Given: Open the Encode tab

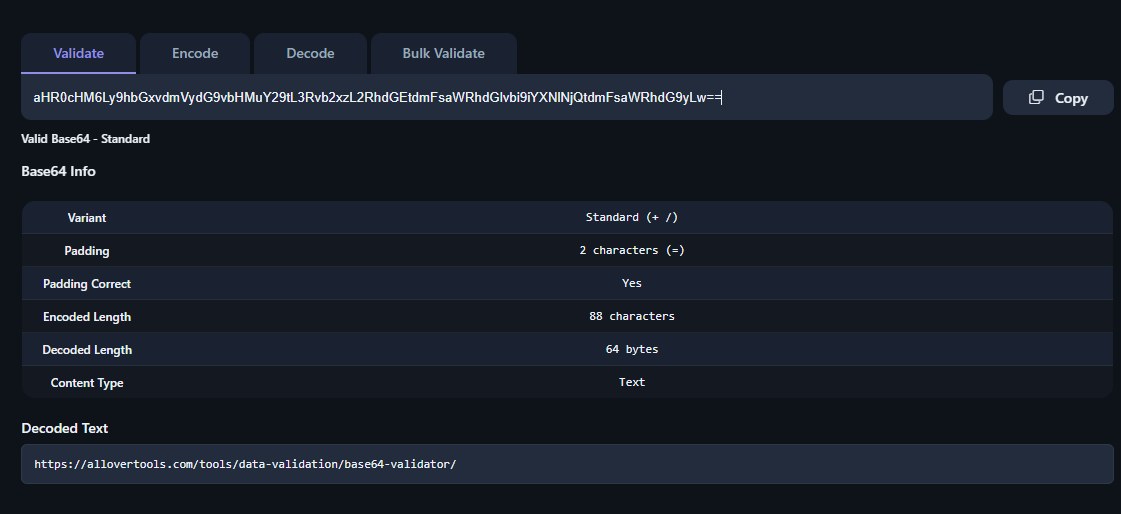Looking at the screenshot, I should tap(195, 54).
